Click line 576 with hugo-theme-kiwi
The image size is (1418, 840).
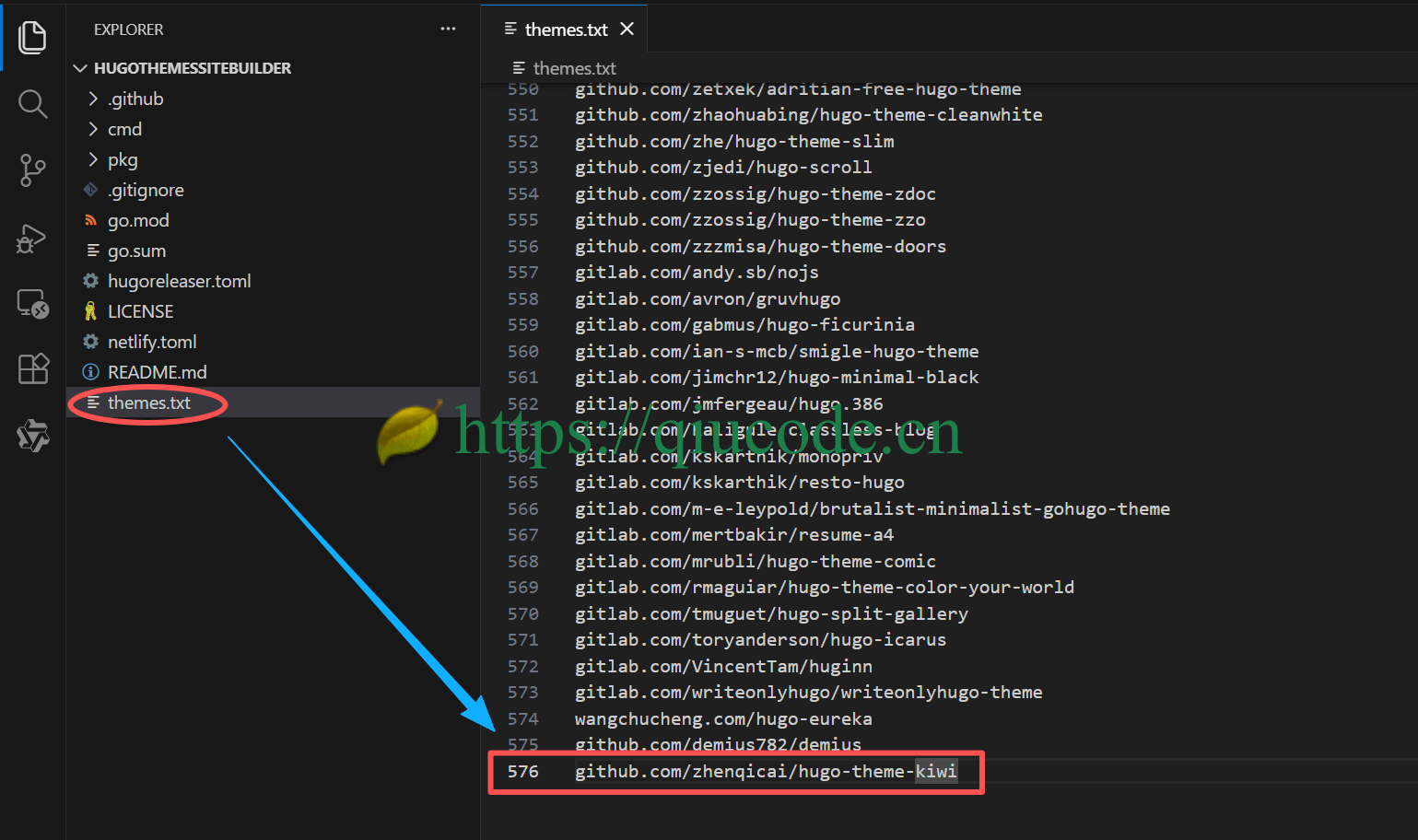765,771
